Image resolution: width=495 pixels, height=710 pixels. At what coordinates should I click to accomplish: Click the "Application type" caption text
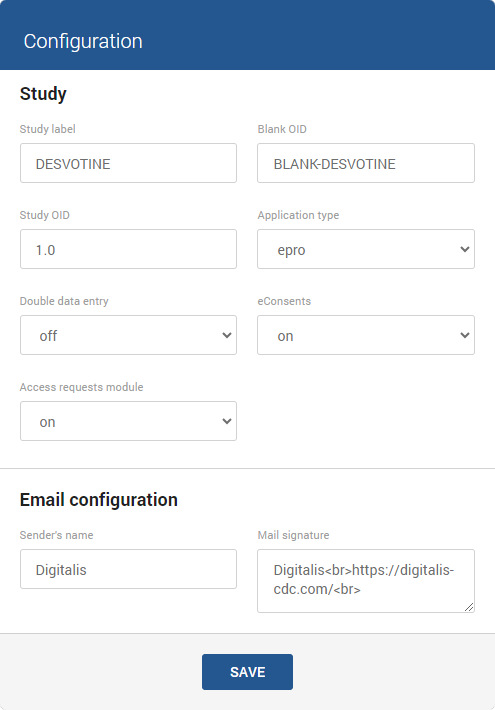click(298, 215)
